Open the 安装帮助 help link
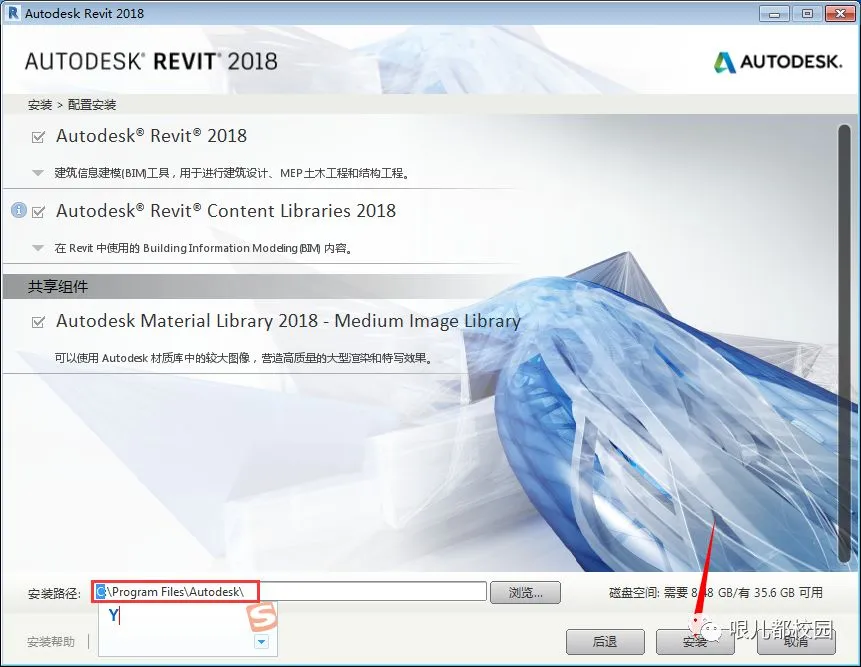This screenshot has height=667, width=861. [x=51, y=641]
